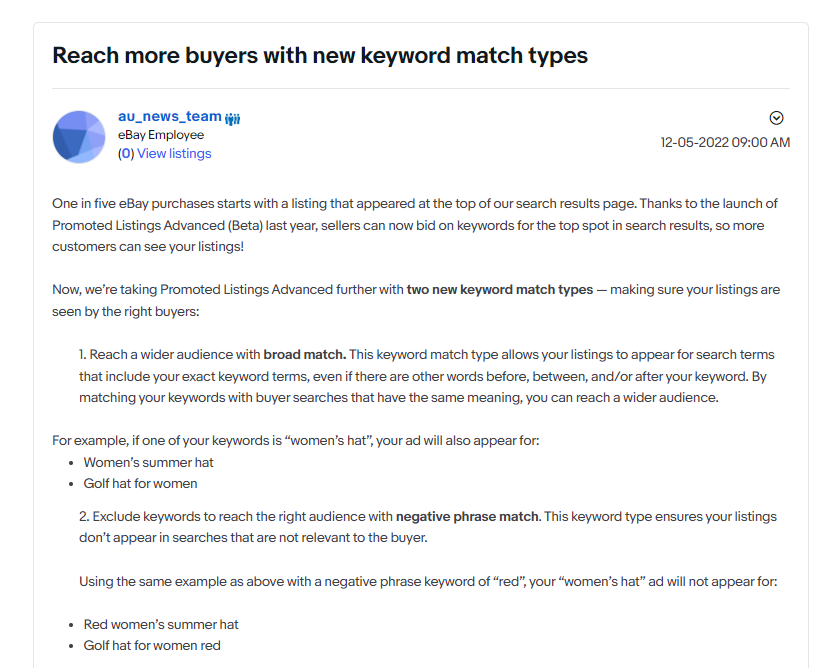Click the bold 'broad match.' phrase
The image size is (821, 668).
tap(305, 354)
